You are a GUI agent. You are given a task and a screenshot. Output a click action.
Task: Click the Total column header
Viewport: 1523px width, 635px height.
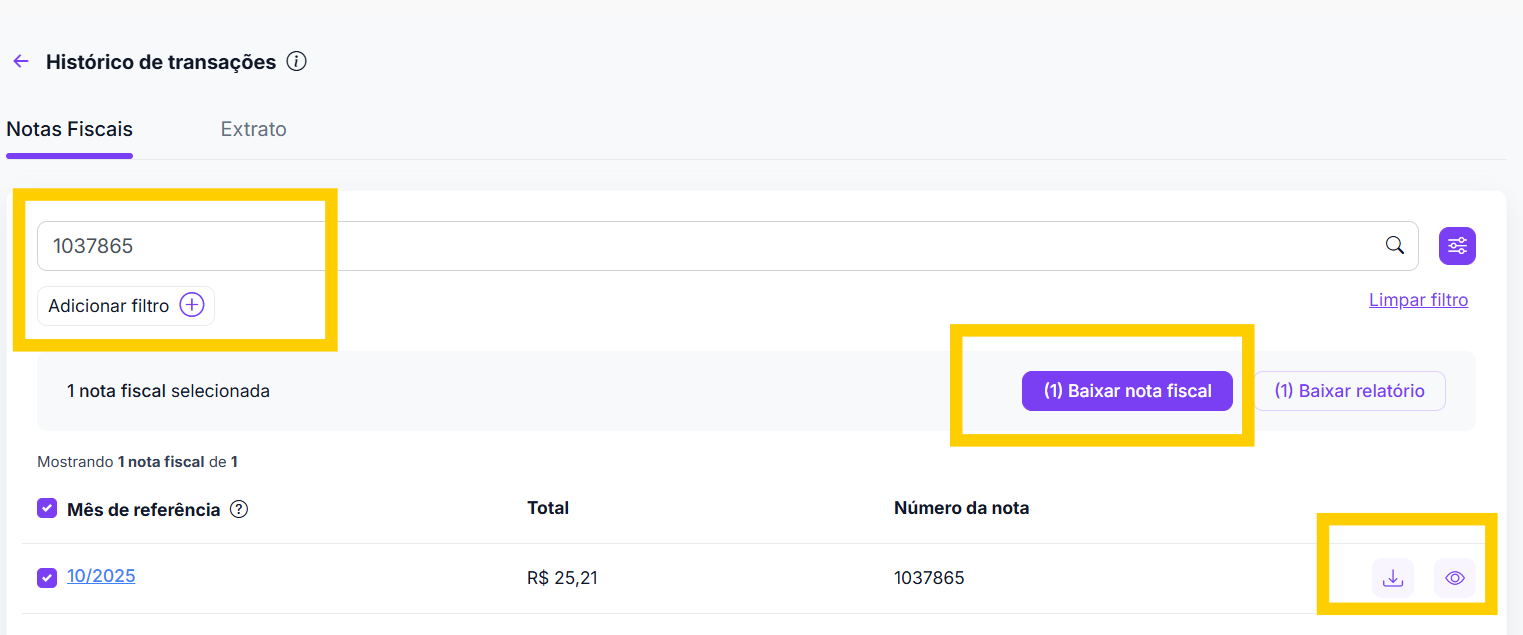548,508
